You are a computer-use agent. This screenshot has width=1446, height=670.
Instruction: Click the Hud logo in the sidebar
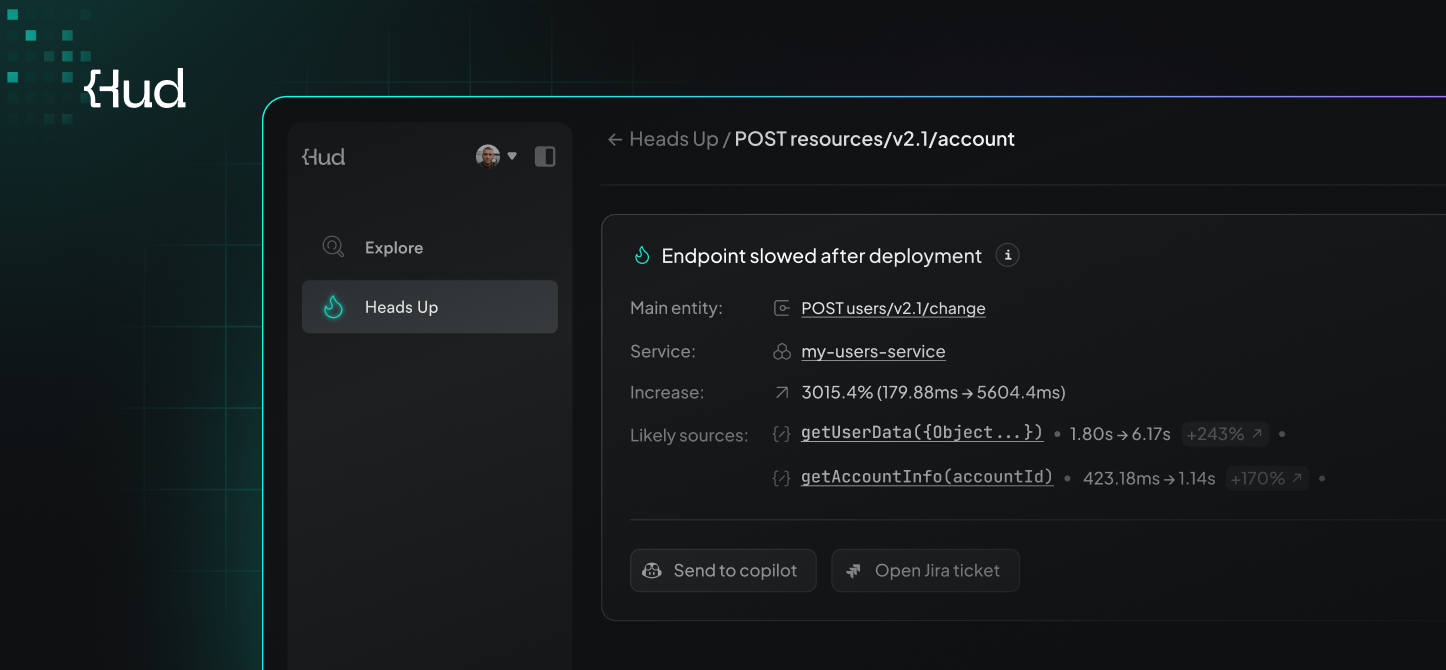click(324, 157)
